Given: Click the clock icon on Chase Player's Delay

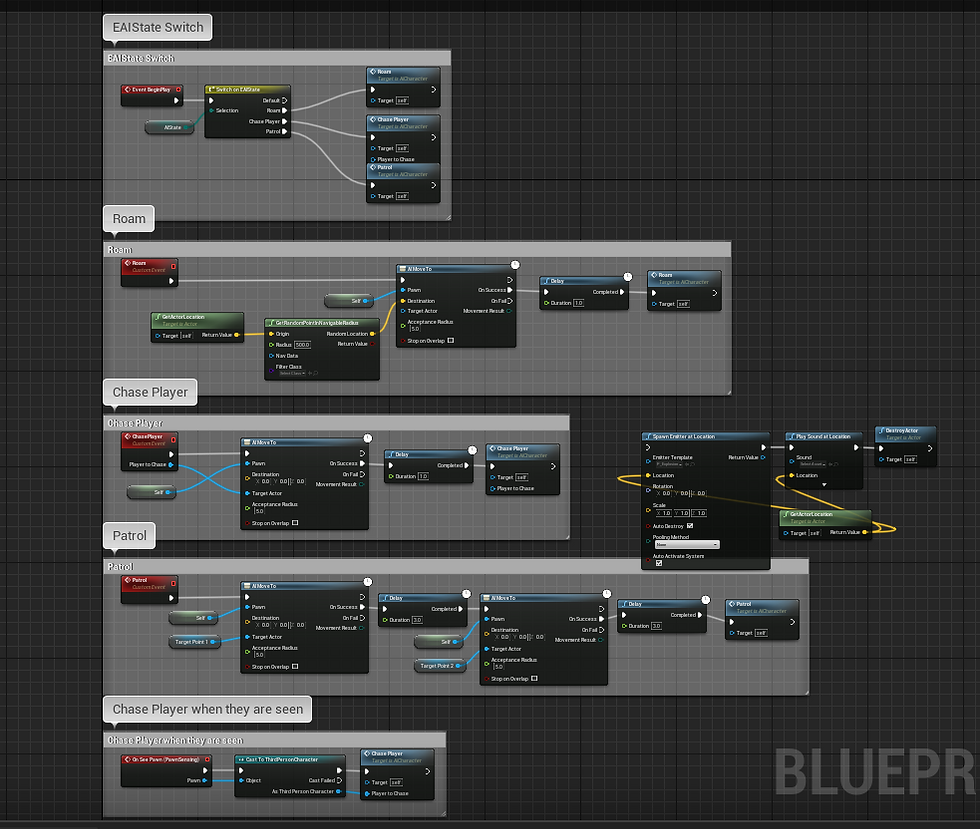Looking at the screenshot, I should [x=472, y=450].
